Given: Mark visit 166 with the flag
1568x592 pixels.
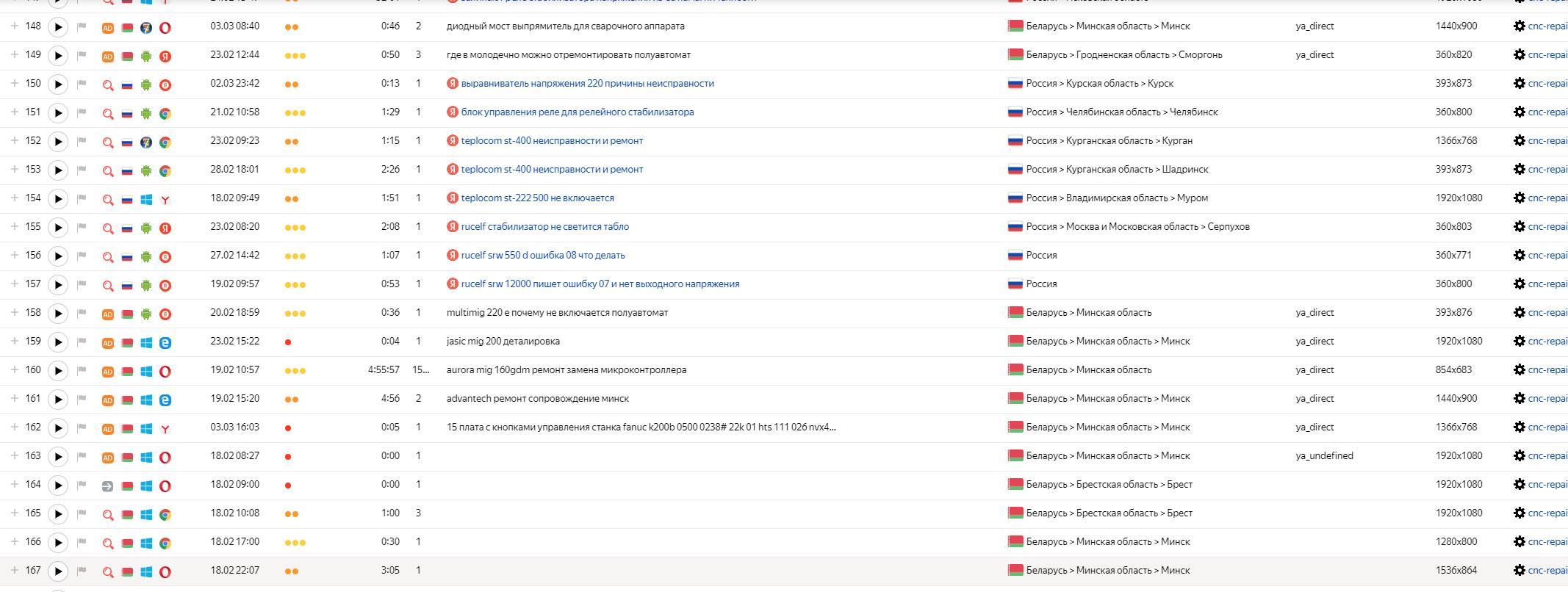Looking at the screenshot, I should [x=82, y=542].
